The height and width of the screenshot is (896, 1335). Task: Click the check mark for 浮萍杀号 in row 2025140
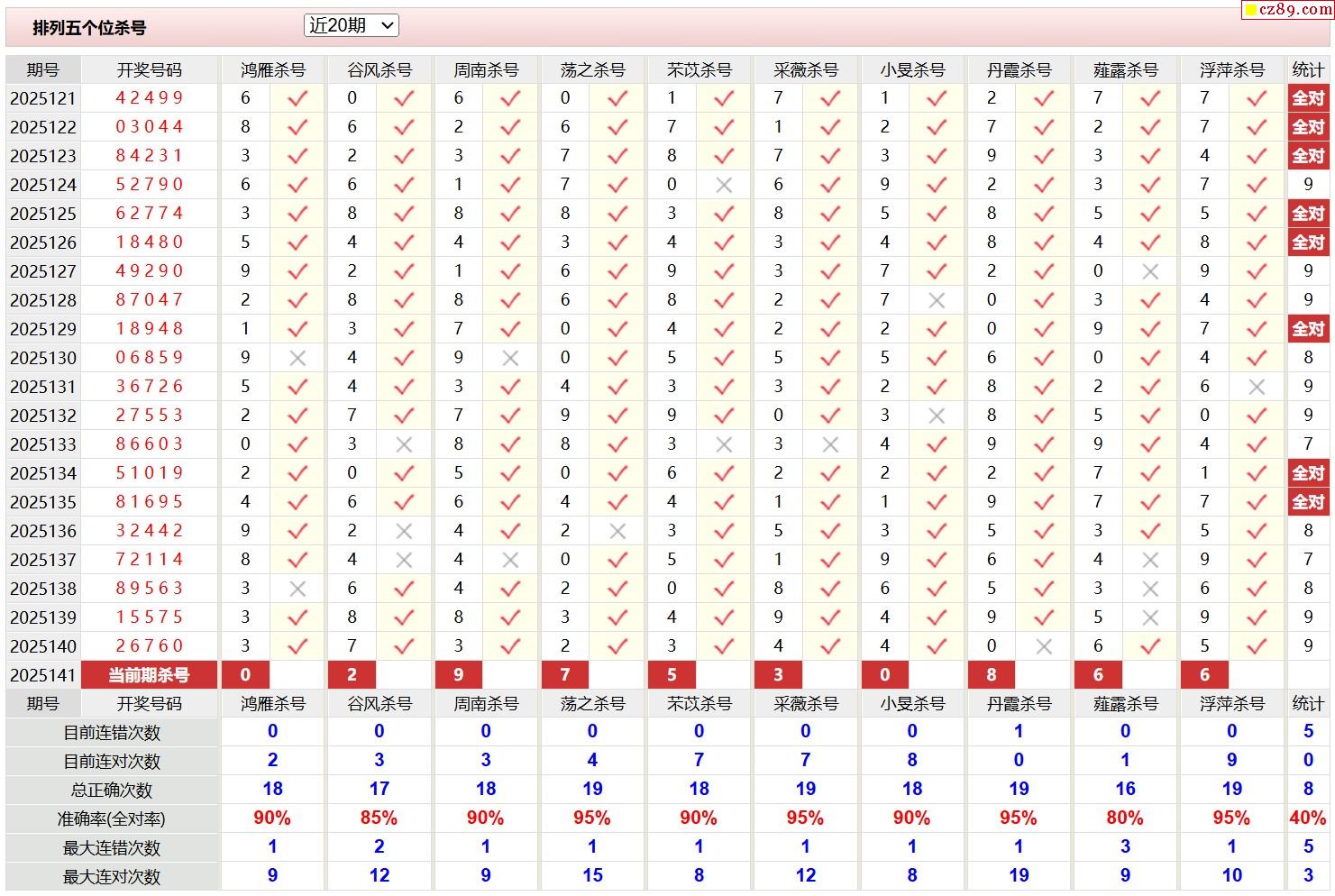coord(1257,646)
